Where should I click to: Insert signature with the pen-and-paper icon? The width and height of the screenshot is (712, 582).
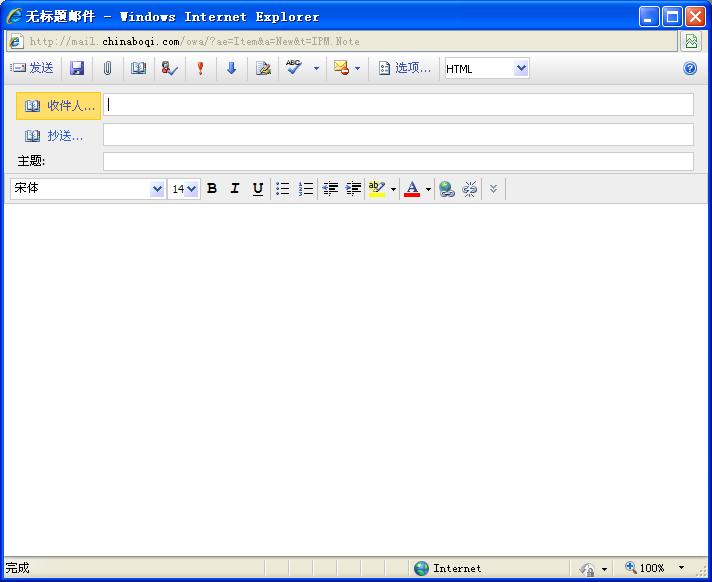[263, 69]
